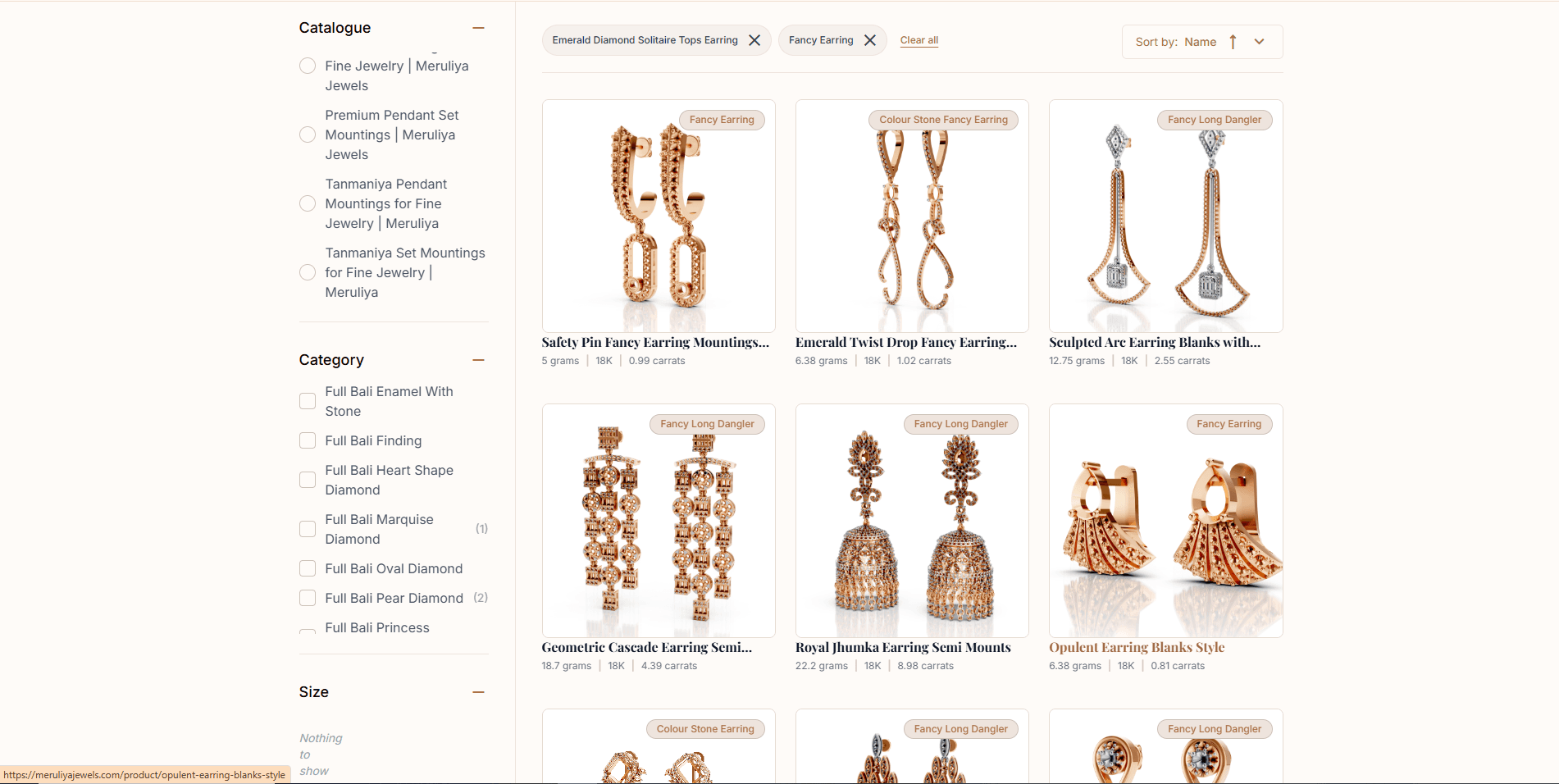Collapse the Size filter section

click(479, 692)
